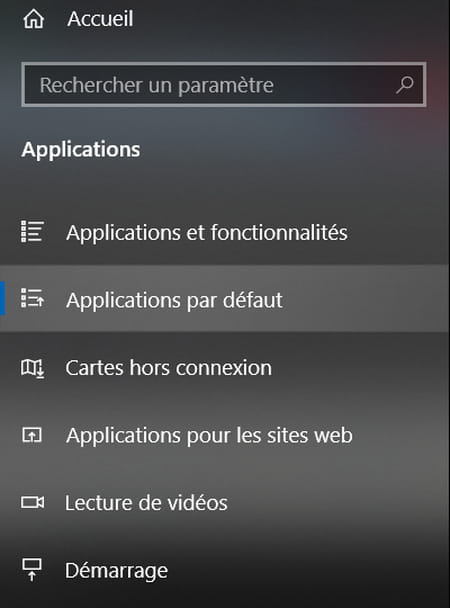Go to Accueil settings home
Viewport: 450px width, 608px height.
click(100, 19)
